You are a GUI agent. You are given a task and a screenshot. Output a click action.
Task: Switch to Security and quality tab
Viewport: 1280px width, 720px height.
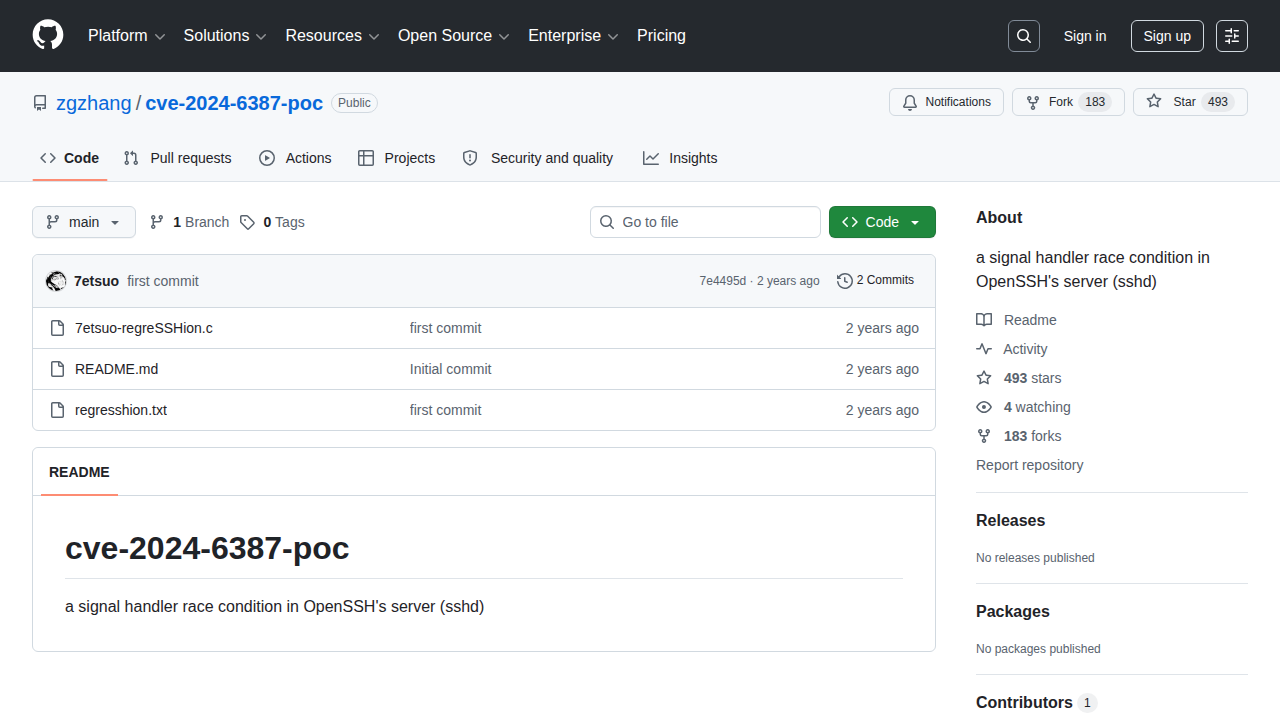pos(538,158)
